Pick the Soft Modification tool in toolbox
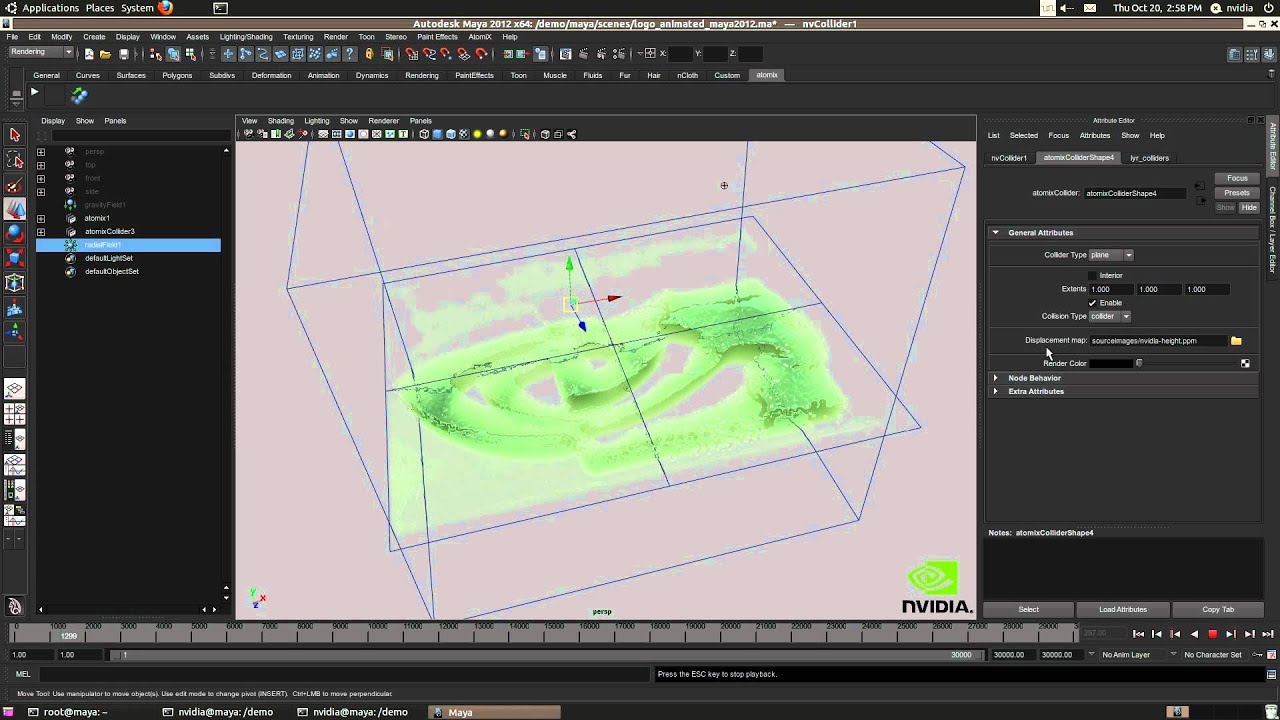The width and height of the screenshot is (1280, 720). 15,310
